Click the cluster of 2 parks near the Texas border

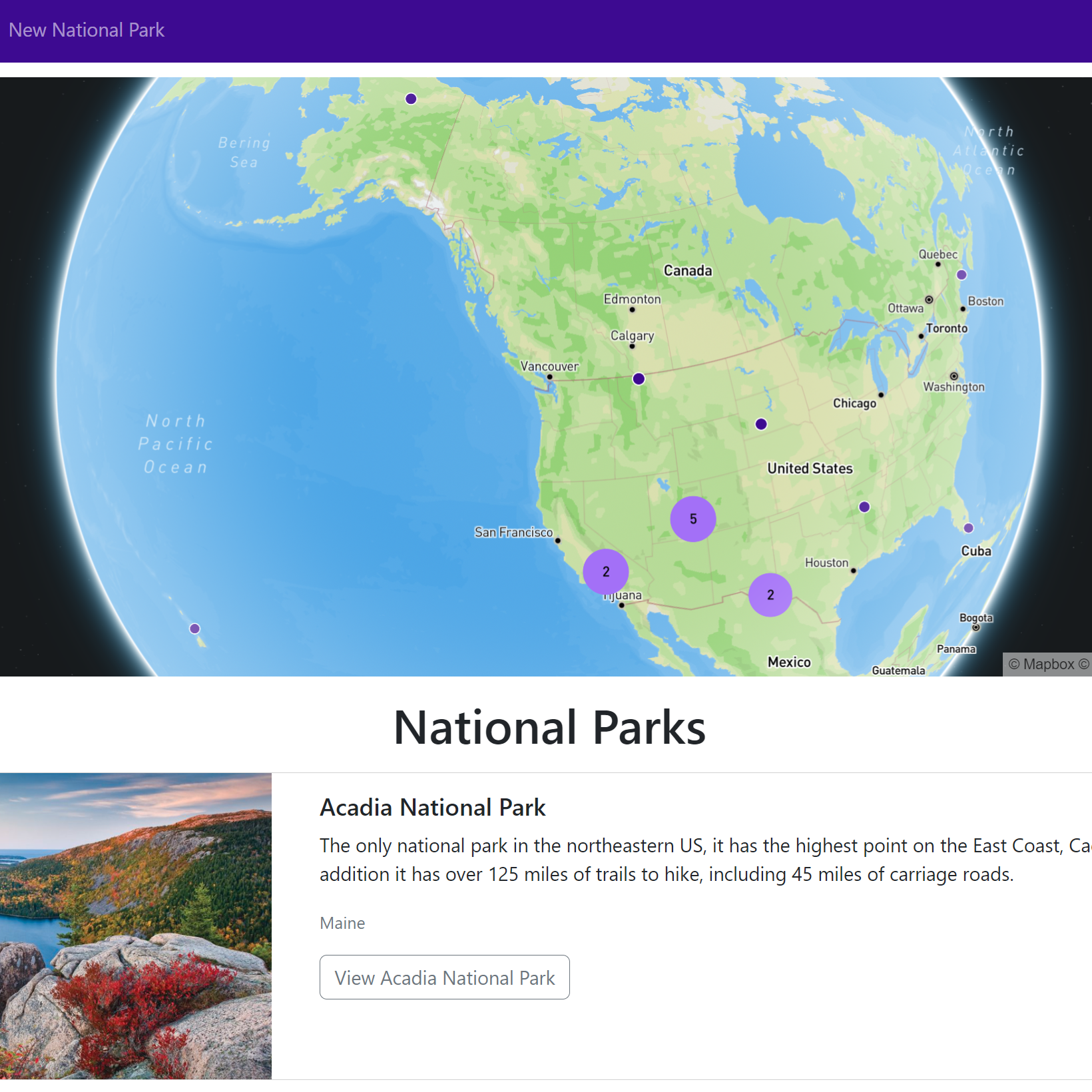pos(770,593)
